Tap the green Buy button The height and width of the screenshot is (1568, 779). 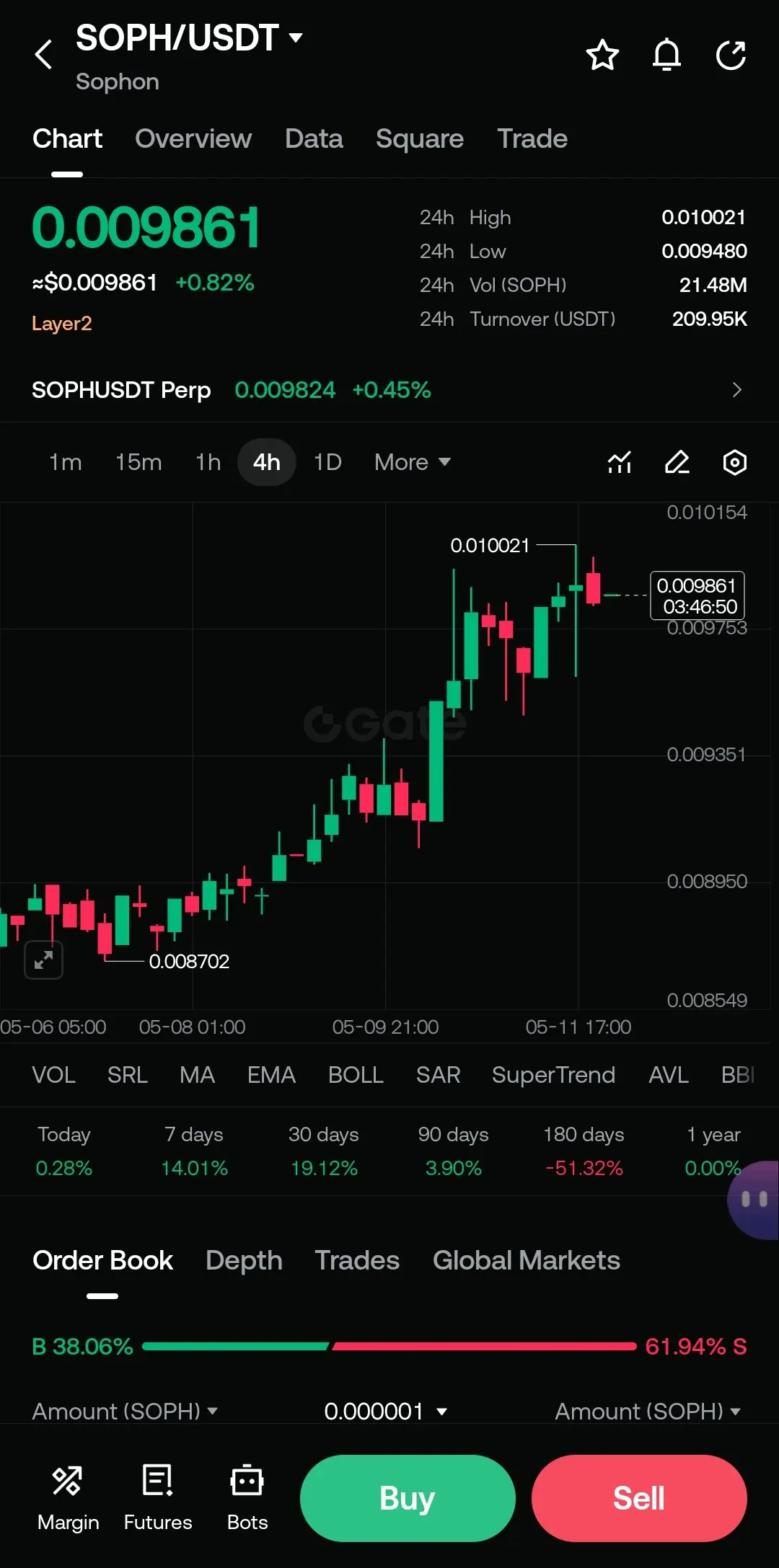408,1498
